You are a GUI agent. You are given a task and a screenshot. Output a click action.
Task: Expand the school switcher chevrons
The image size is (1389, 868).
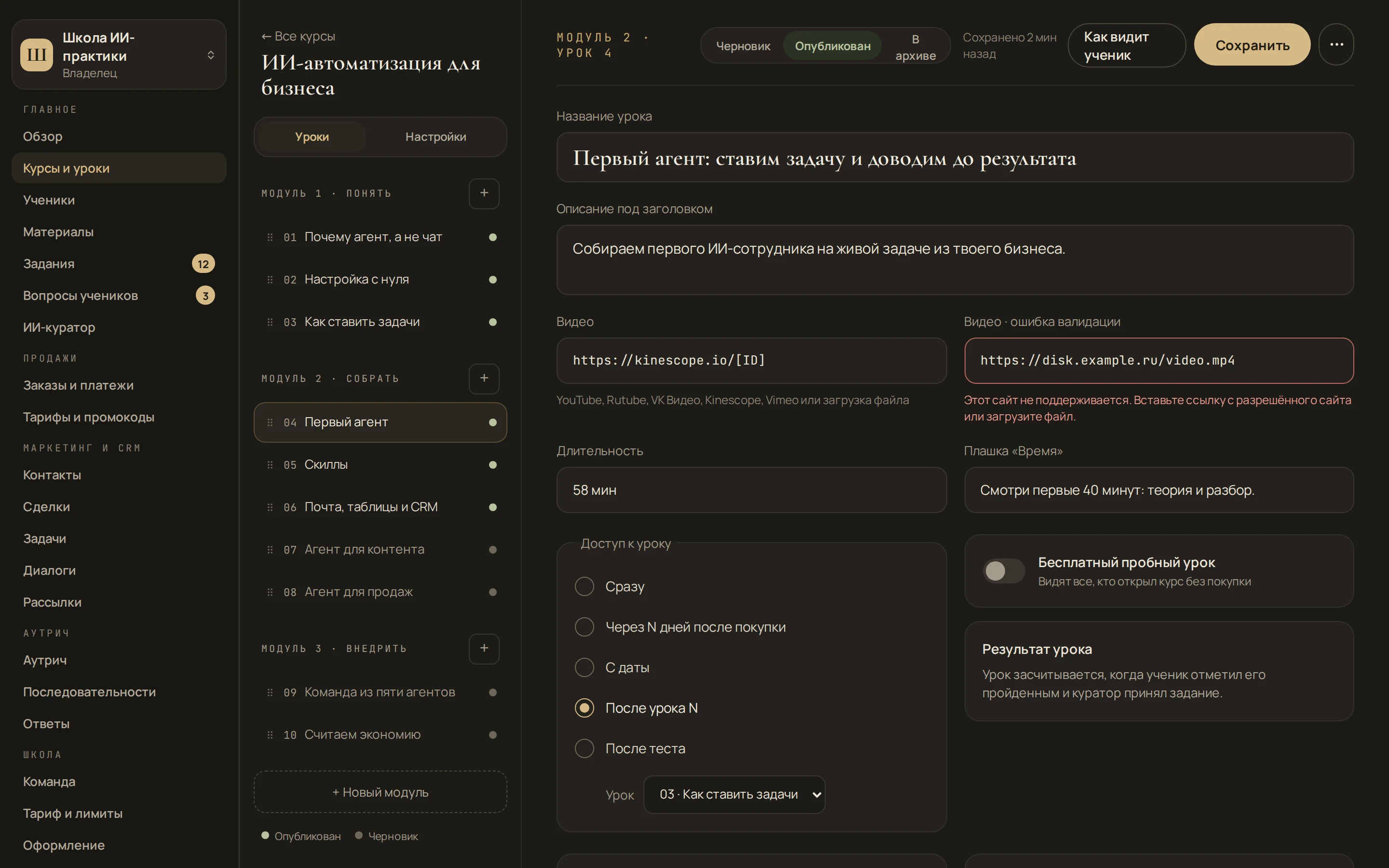tap(211, 54)
